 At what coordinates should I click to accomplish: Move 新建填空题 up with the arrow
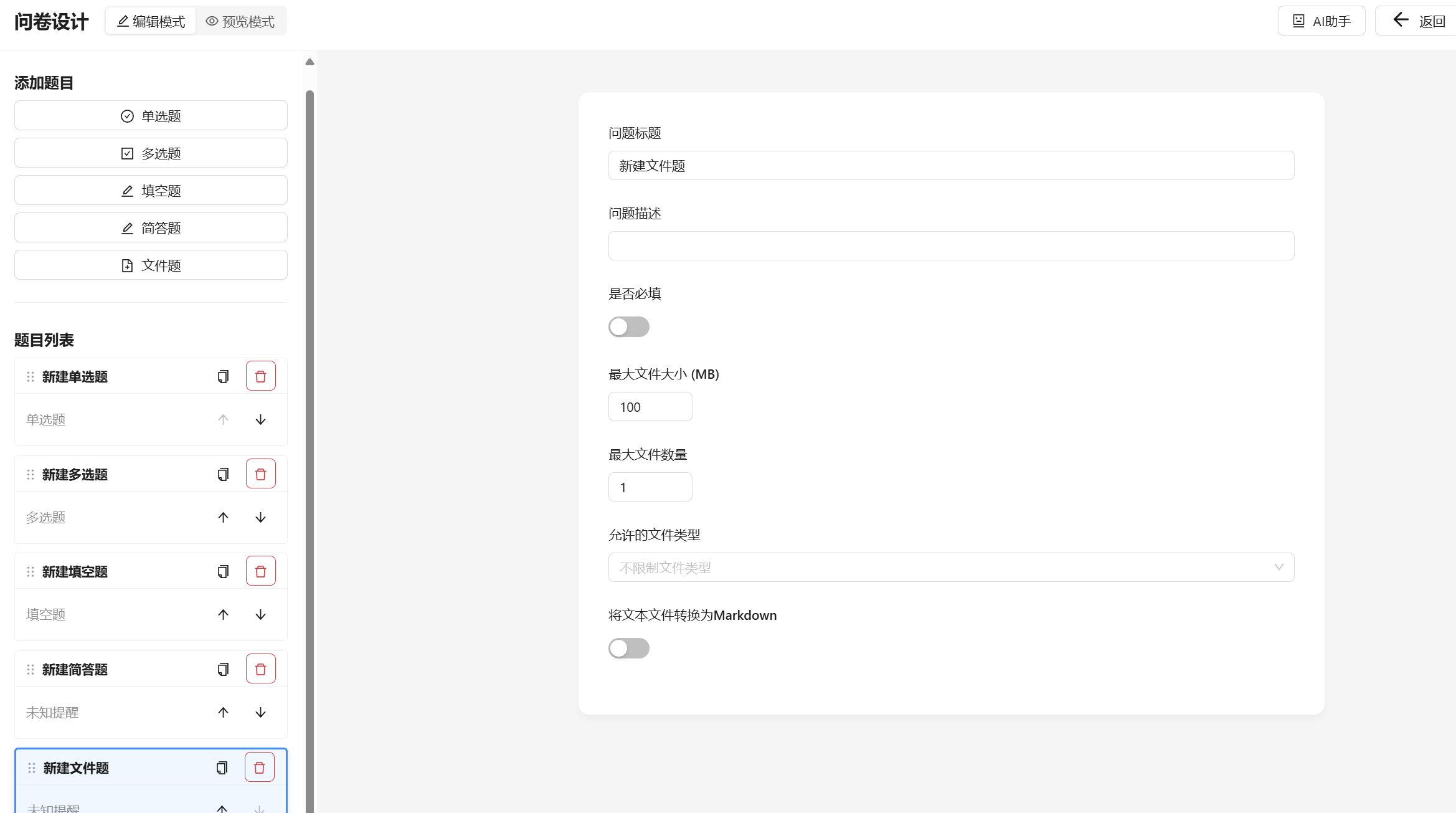tap(222, 614)
